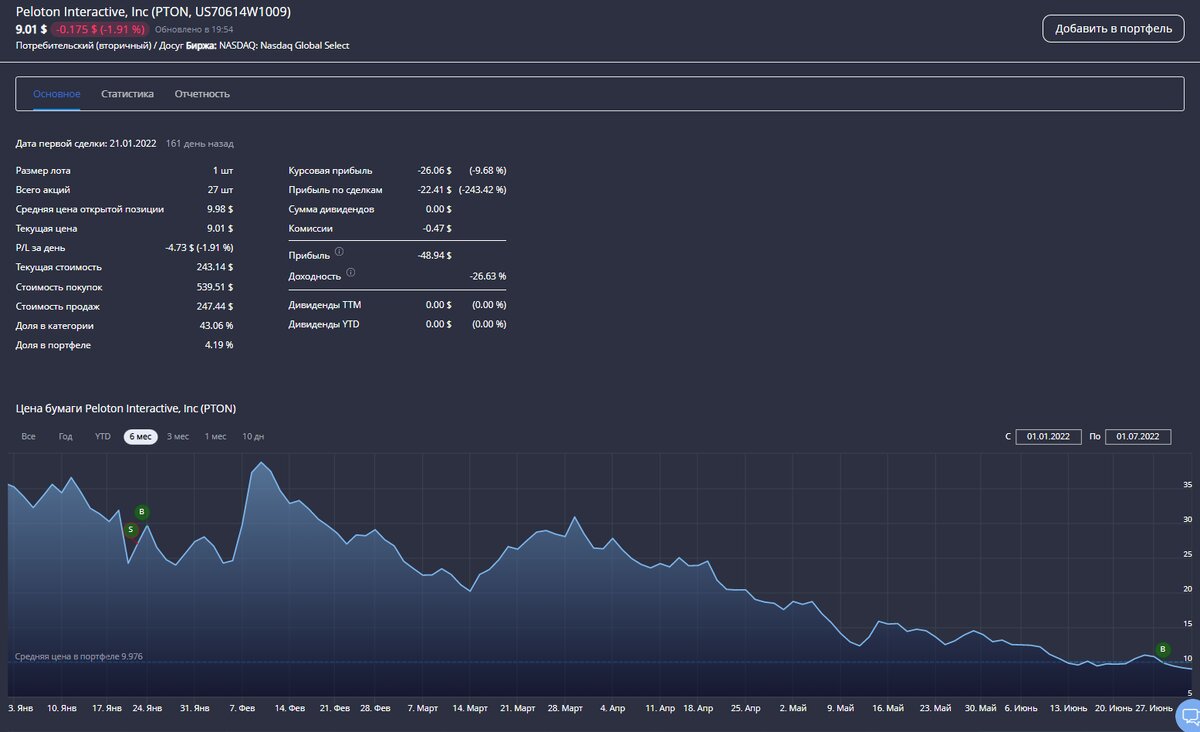Click the Биржа NASDAQ Global Select text
This screenshot has height=732, width=1200.
(x=268, y=46)
